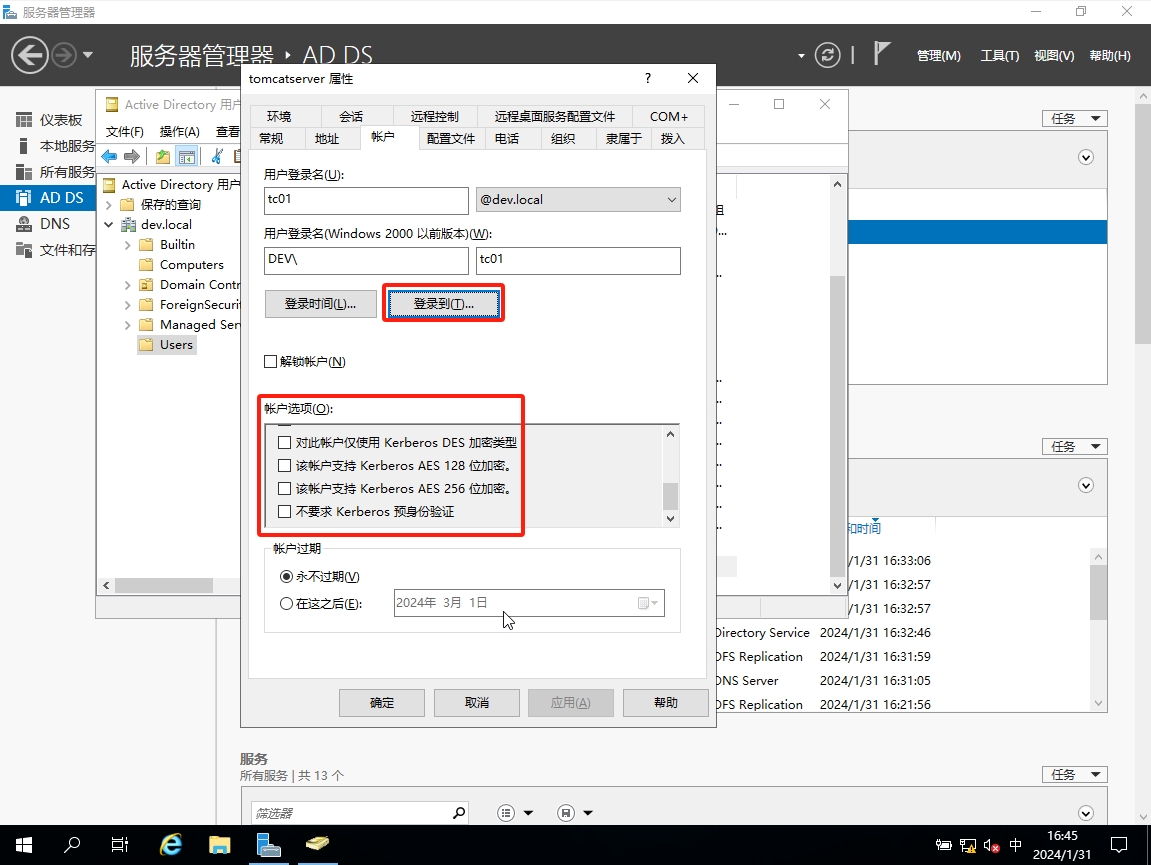Click the 登录时间(L)... button
Image resolution: width=1151 pixels, height=865 pixels.
point(320,304)
